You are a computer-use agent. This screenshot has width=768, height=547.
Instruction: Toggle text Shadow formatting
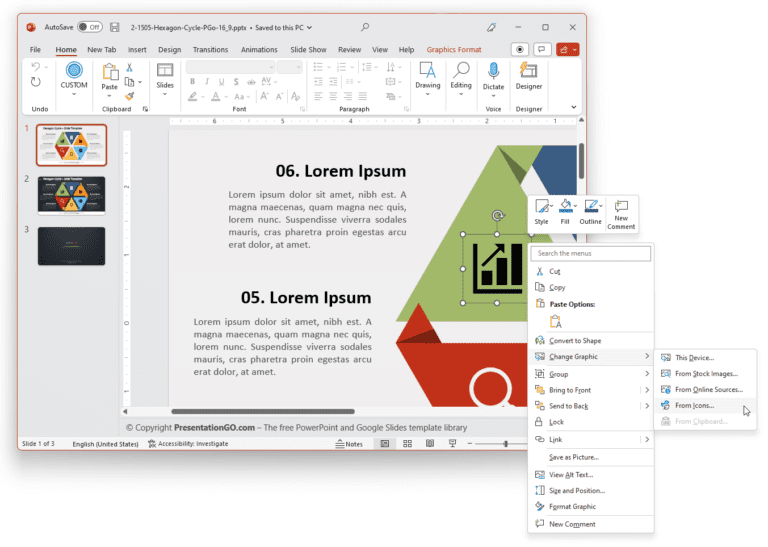click(x=236, y=81)
